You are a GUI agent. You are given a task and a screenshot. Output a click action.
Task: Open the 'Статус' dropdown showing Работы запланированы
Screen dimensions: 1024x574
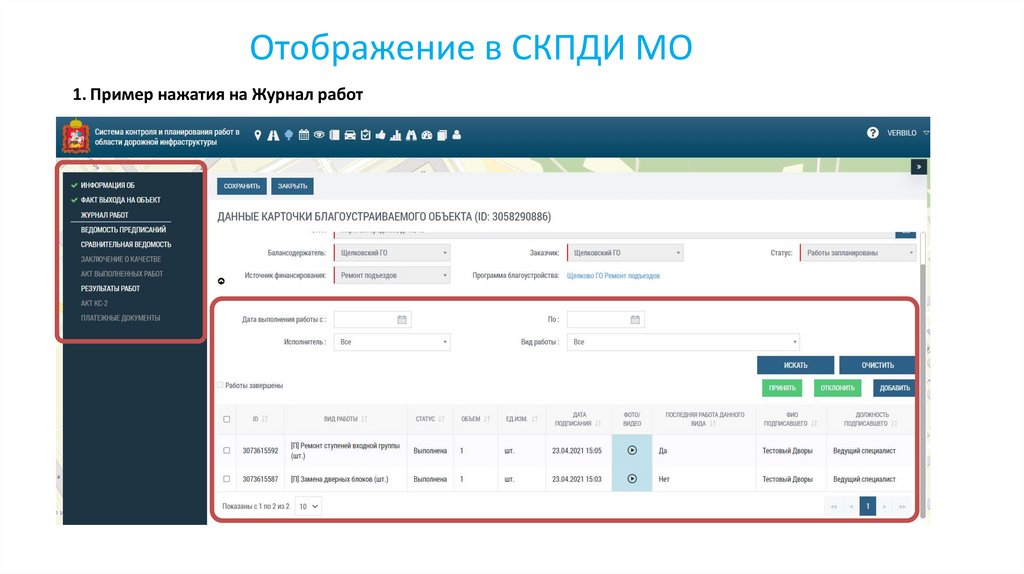coord(858,253)
